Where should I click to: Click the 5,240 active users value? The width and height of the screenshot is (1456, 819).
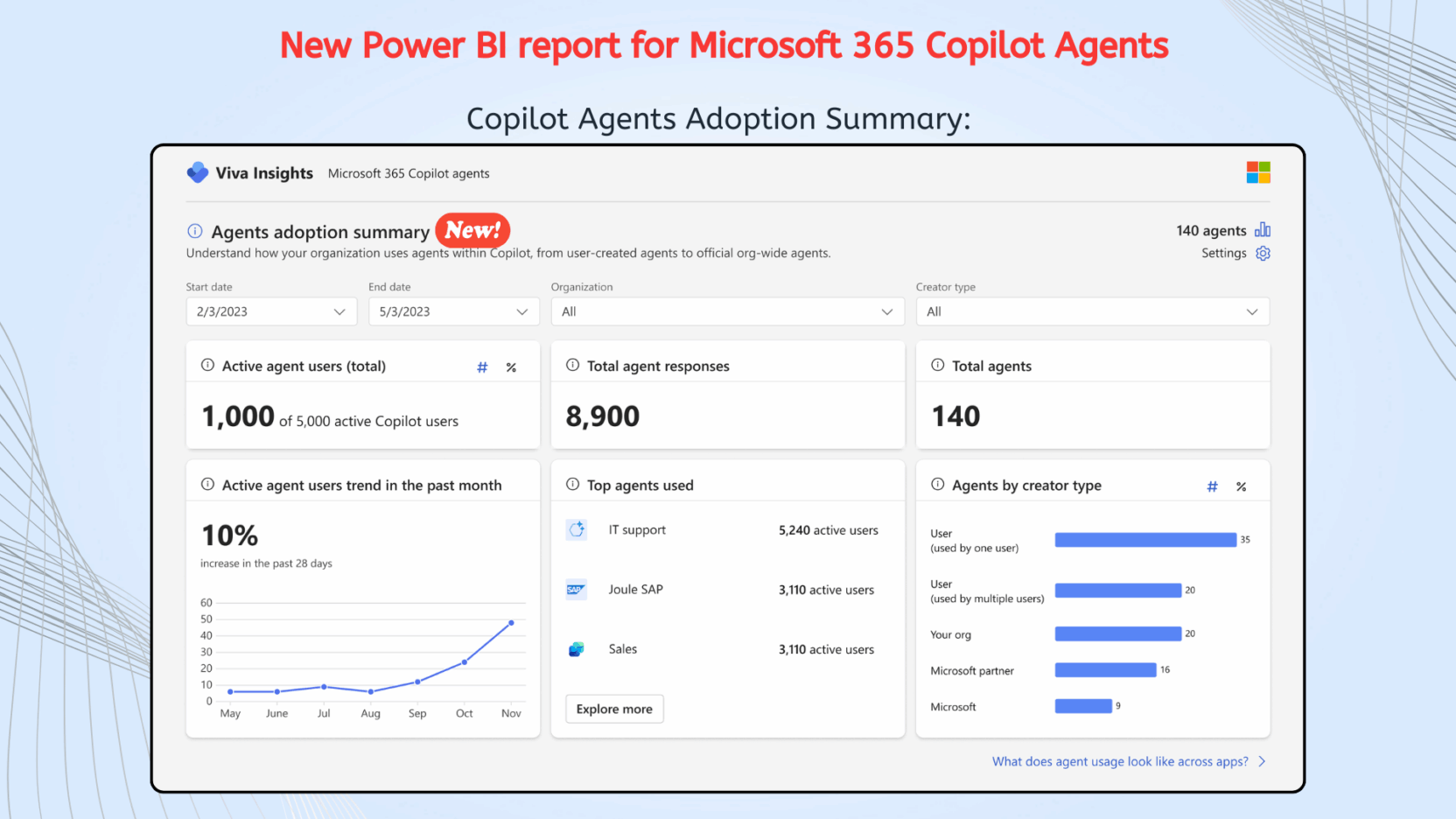[829, 530]
